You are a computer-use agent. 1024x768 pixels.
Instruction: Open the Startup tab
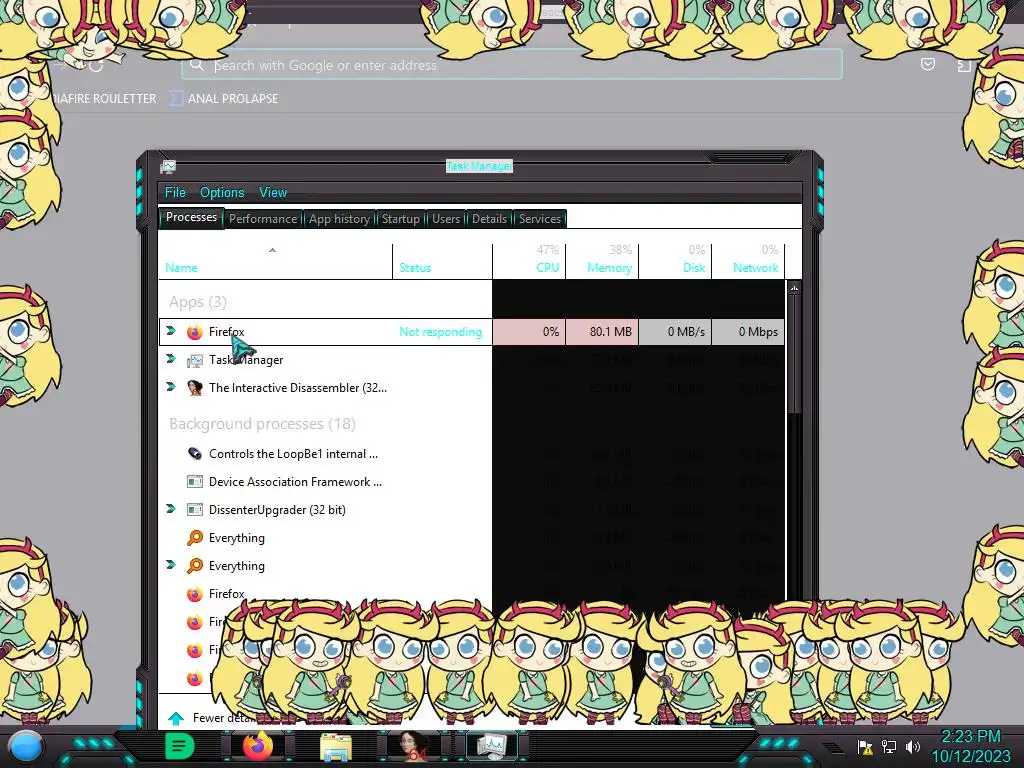pos(400,219)
